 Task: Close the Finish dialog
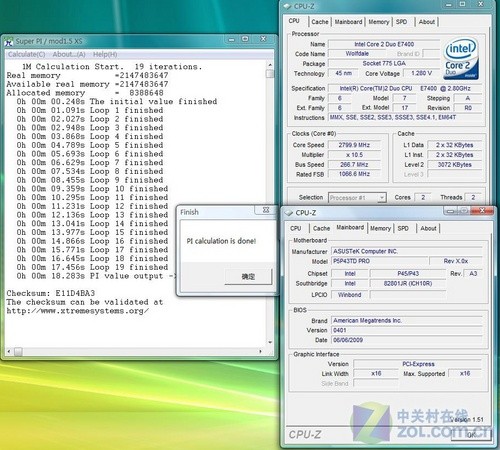tap(266, 210)
